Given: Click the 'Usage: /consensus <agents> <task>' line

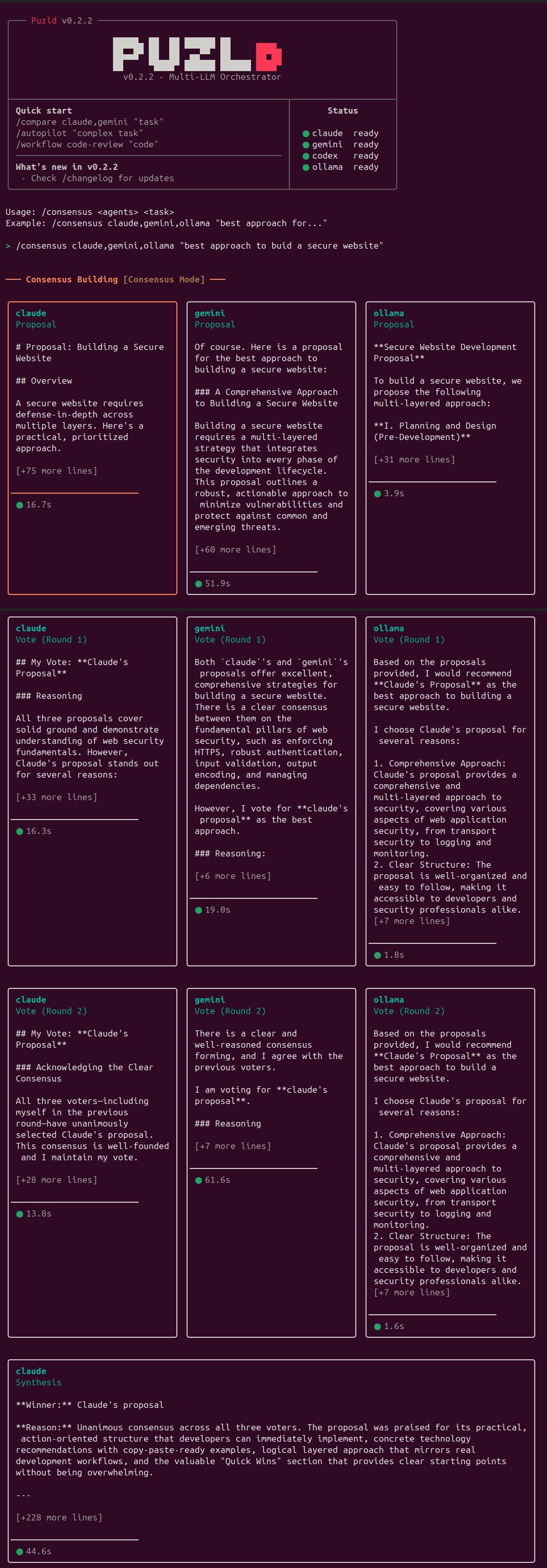Looking at the screenshot, I should (x=90, y=212).
